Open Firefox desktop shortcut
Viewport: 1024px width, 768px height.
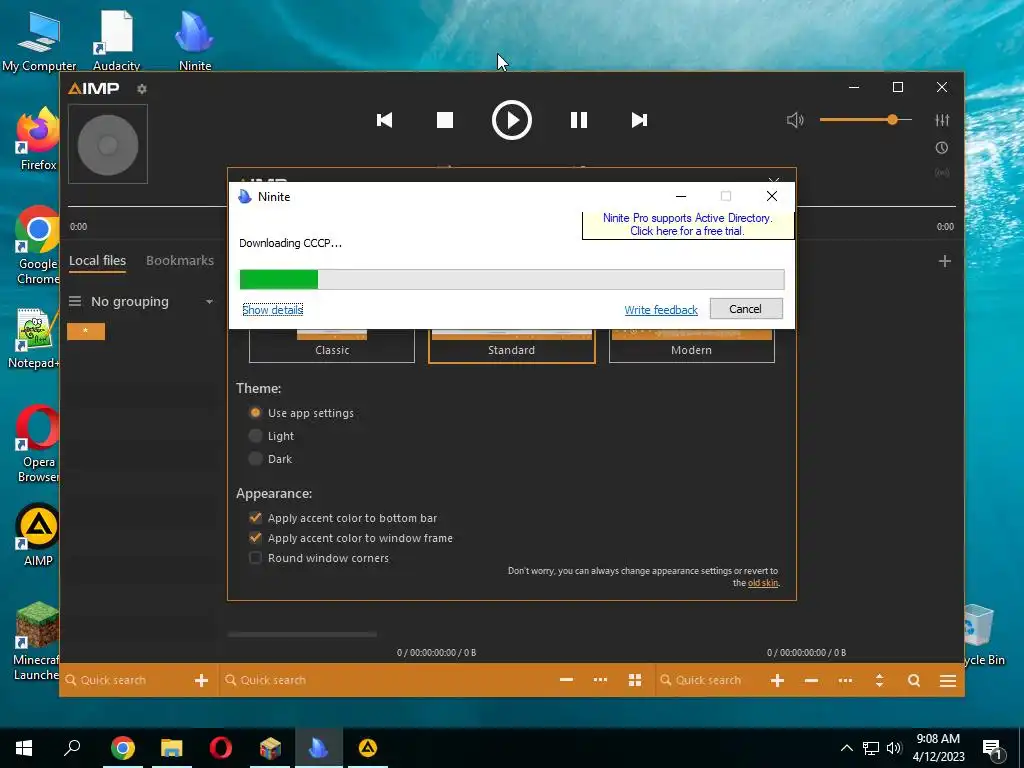pos(38,140)
